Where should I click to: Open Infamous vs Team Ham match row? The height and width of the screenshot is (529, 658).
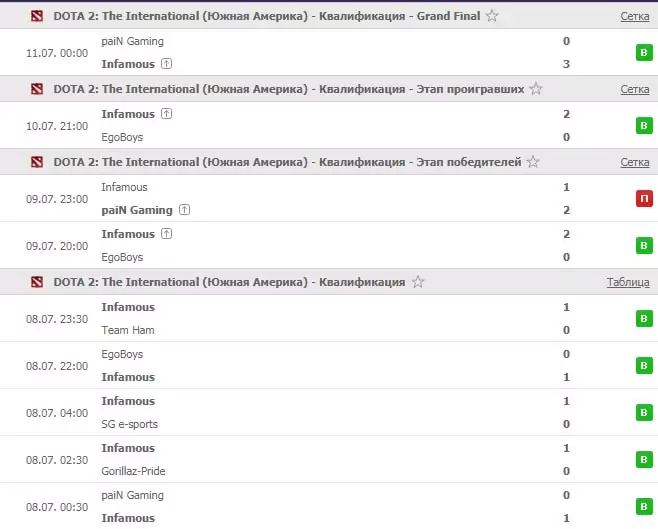click(329, 318)
